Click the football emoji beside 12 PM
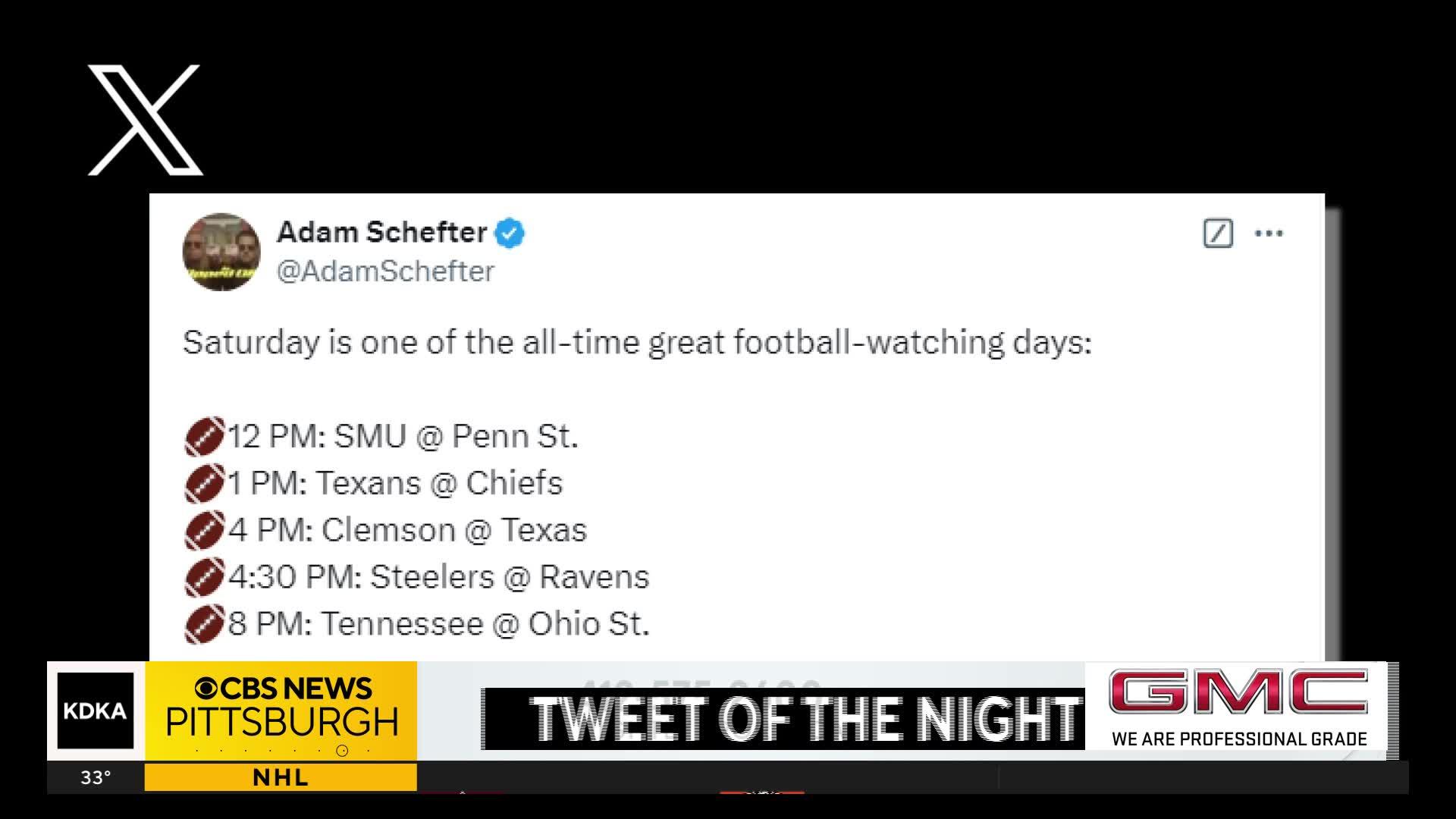This screenshot has height=819, width=1456. pos(205,436)
